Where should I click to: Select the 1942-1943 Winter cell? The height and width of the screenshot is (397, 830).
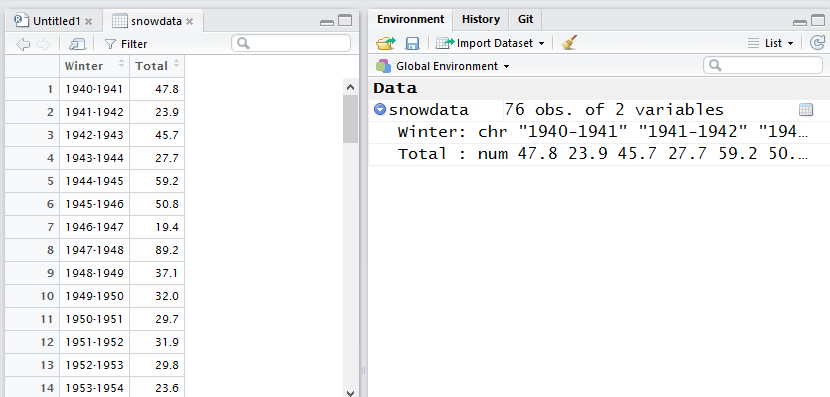tap(94, 135)
